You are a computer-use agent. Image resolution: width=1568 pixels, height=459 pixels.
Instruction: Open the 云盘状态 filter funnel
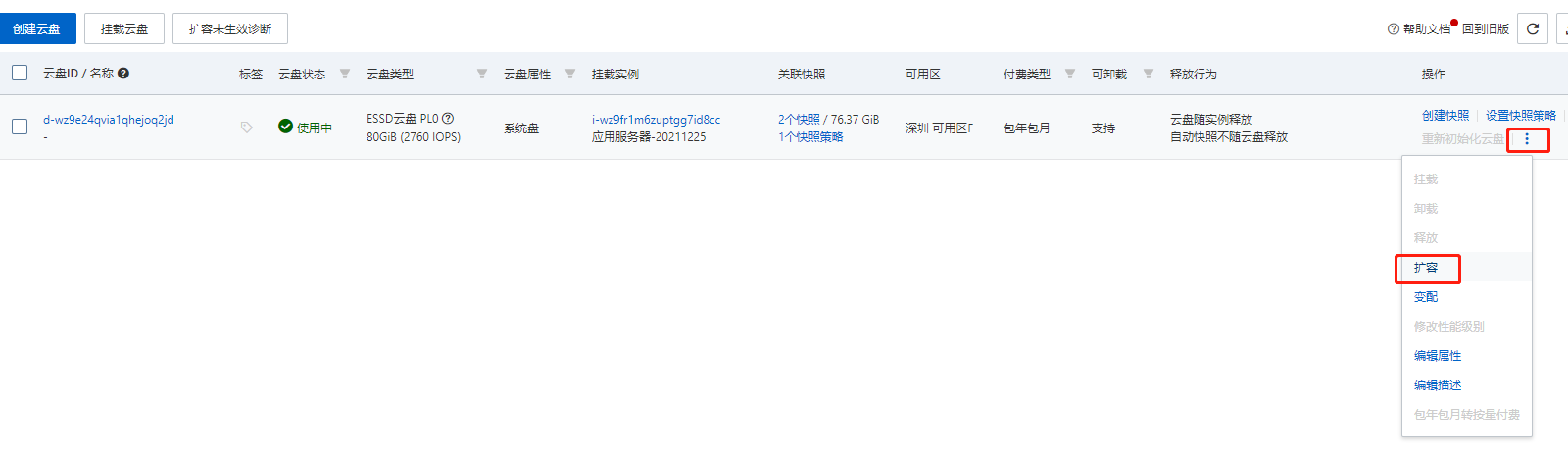point(345,74)
